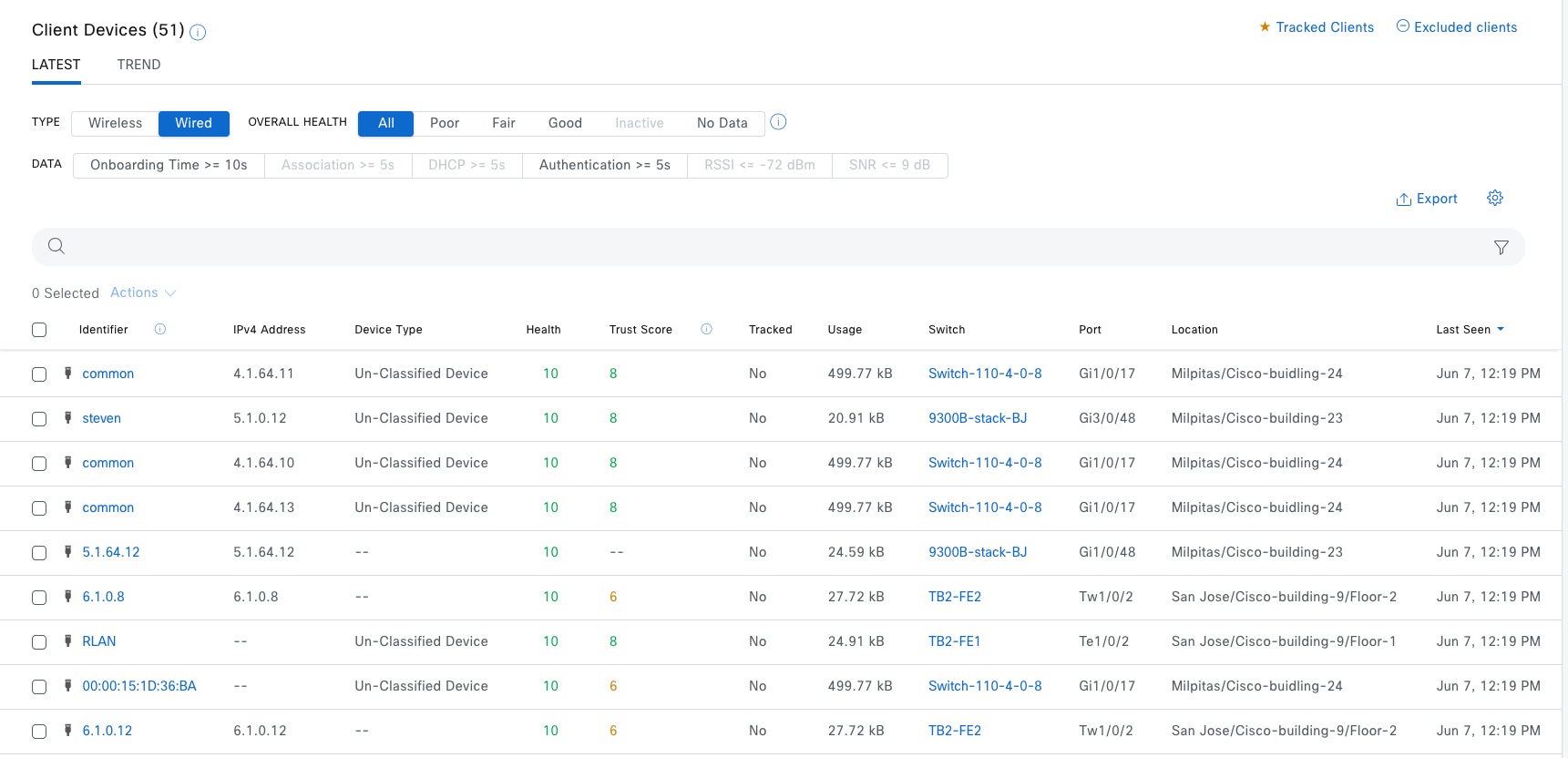
Task: Enable the Onboarding Time >= 10s filter
Action: coord(169,165)
